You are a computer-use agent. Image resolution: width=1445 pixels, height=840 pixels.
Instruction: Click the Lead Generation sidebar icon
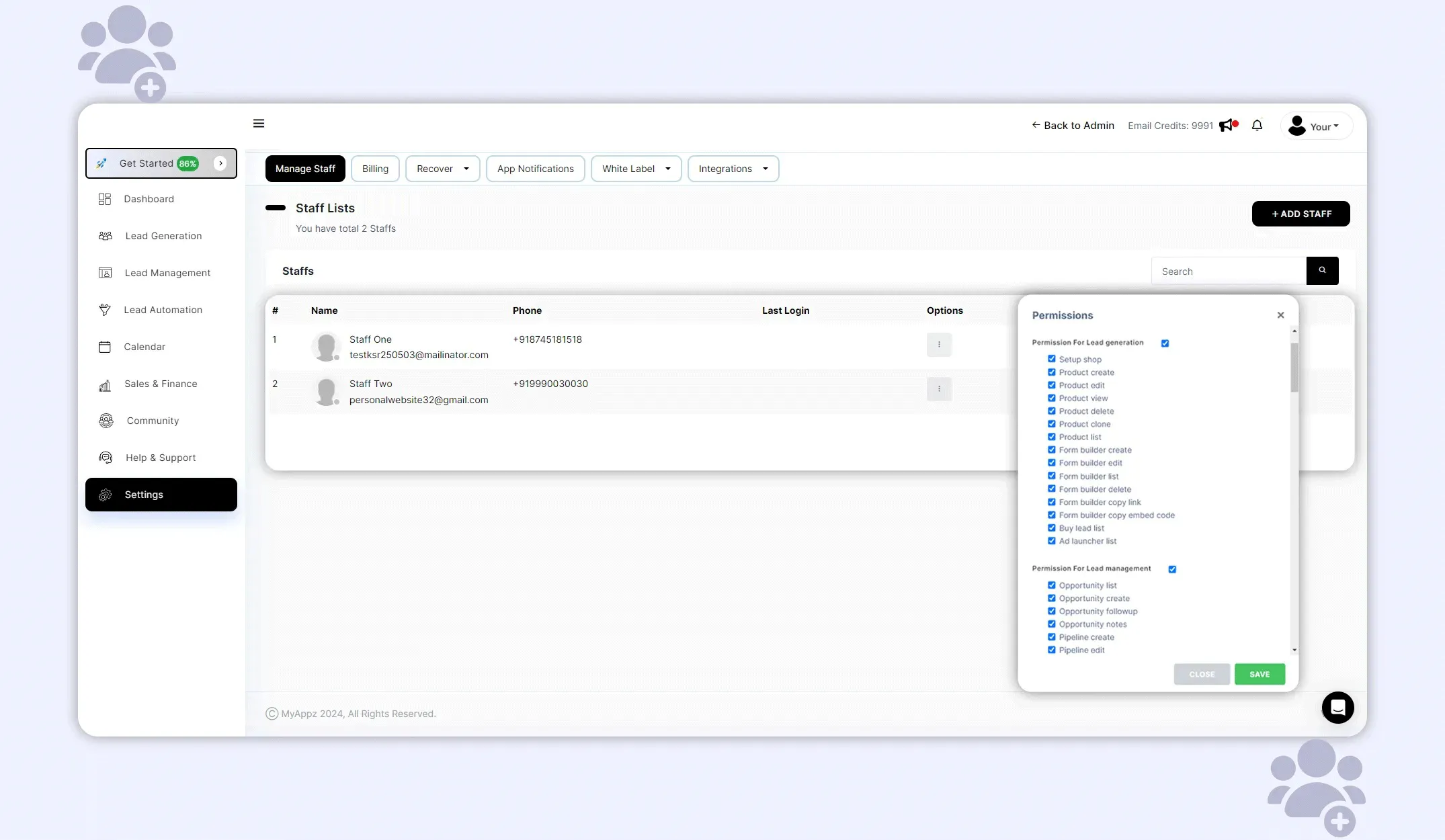[106, 236]
